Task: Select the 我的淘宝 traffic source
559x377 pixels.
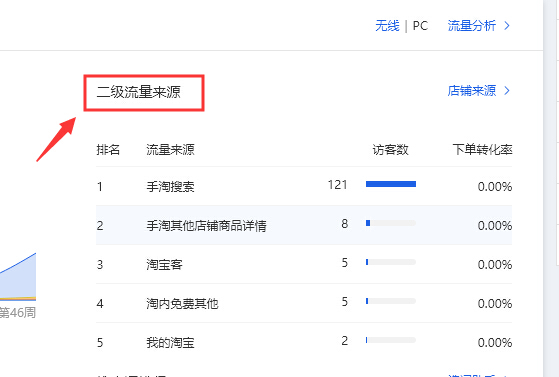Action: coord(170,342)
